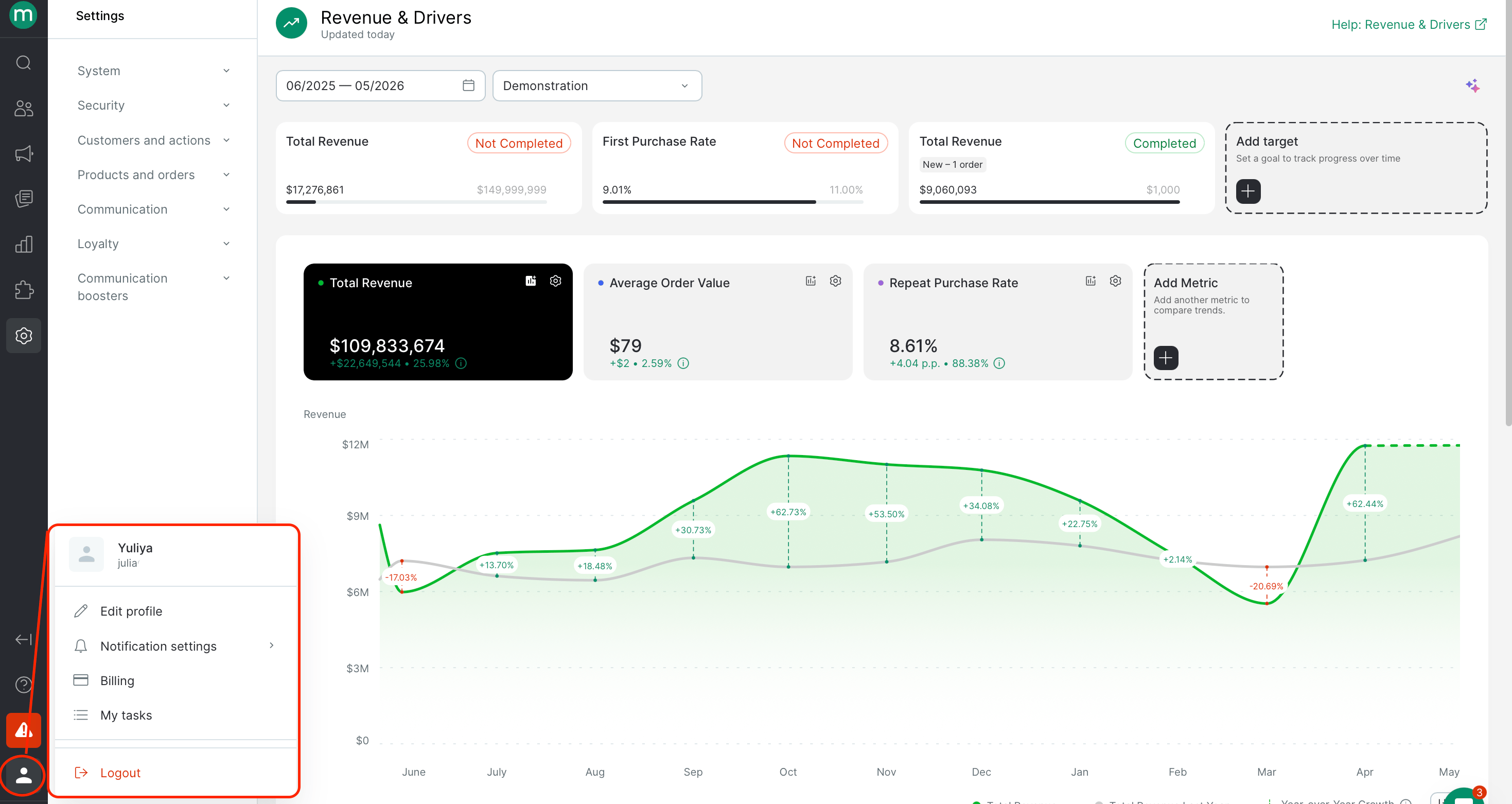
Task: Open the date range 06/2025 — 05/2026 field
Action: pyautogui.click(x=380, y=85)
